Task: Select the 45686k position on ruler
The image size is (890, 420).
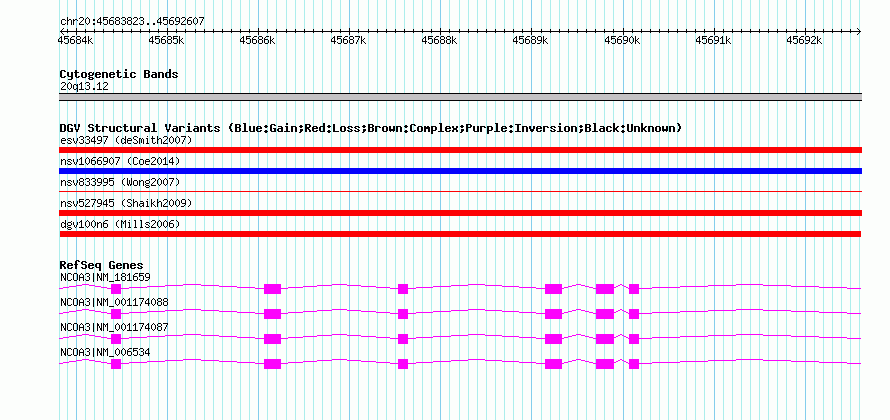Action: click(258, 40)
